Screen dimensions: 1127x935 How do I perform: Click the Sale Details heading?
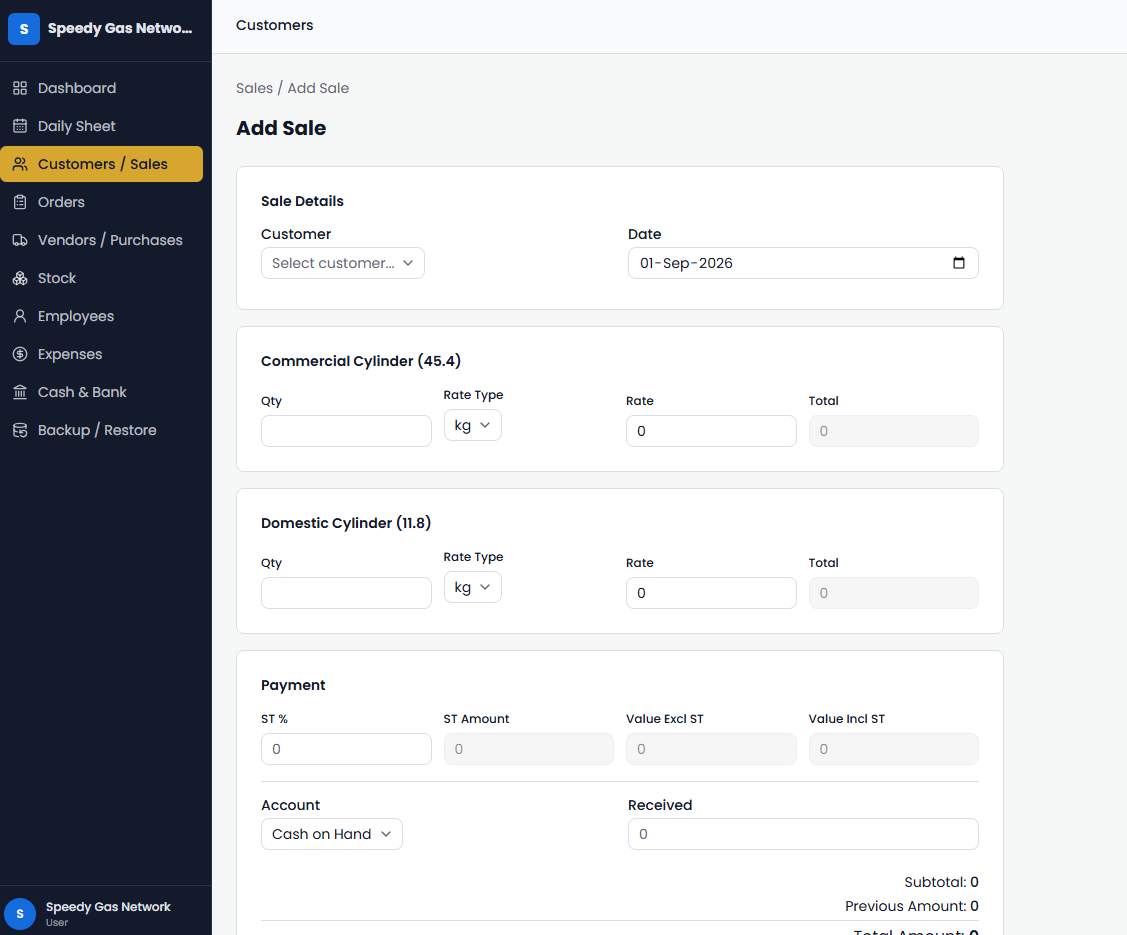(302, 201)
